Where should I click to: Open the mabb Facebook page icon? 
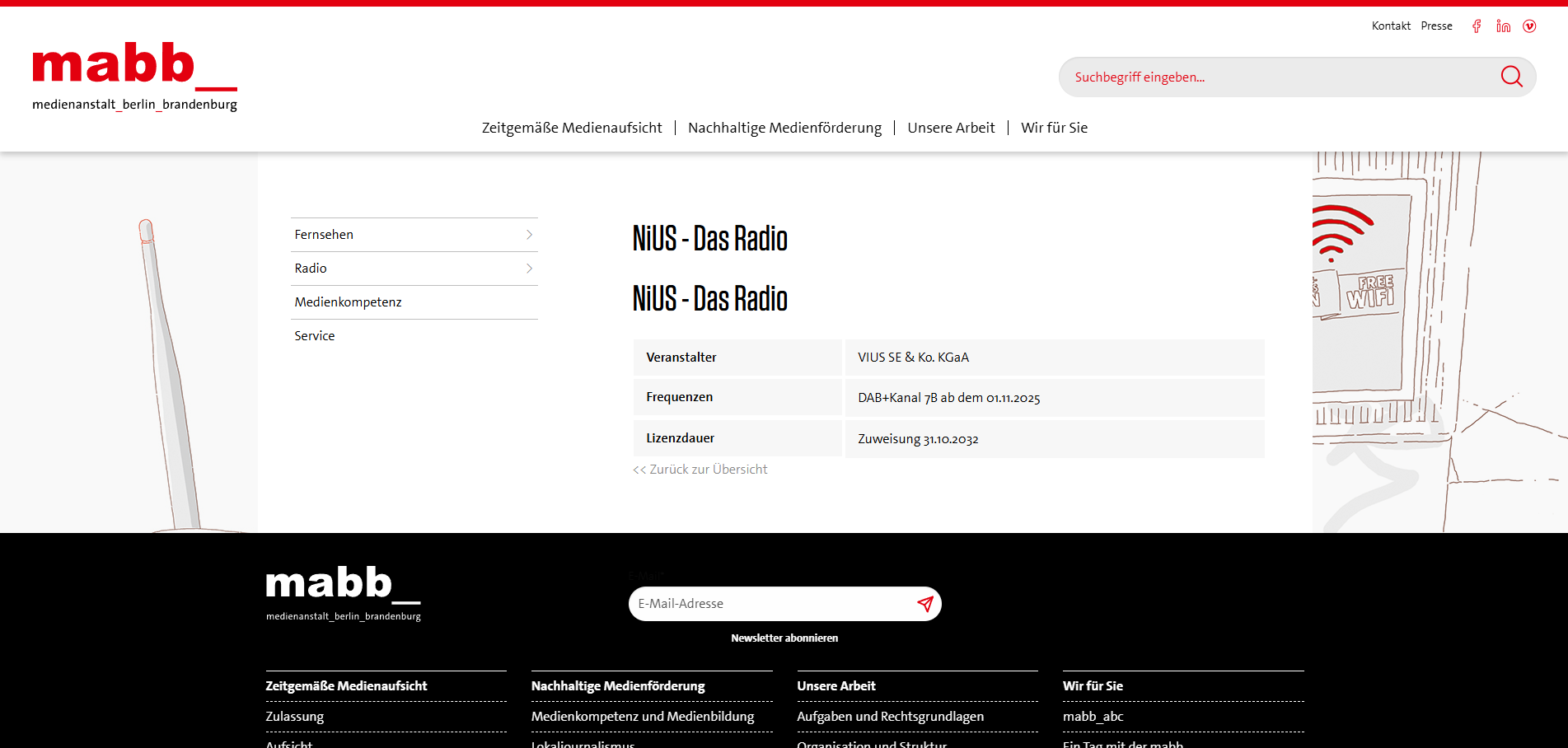coord(1477,26)
